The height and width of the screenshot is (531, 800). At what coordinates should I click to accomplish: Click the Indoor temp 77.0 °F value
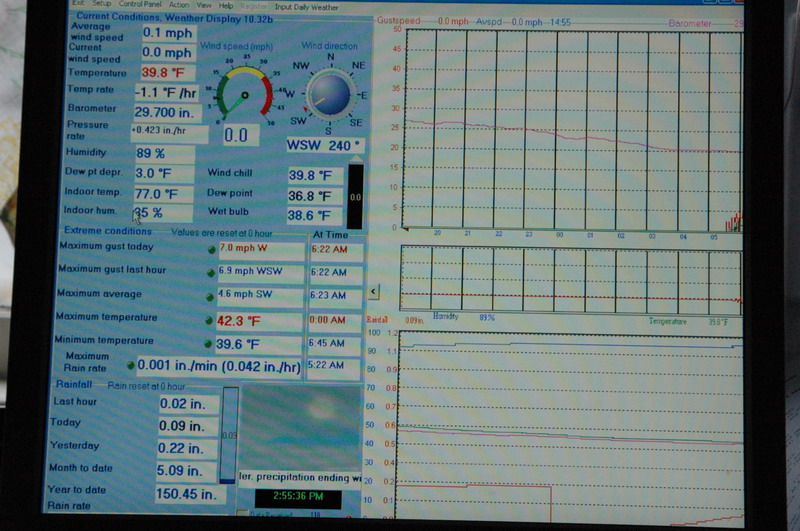tap(163, 194)
